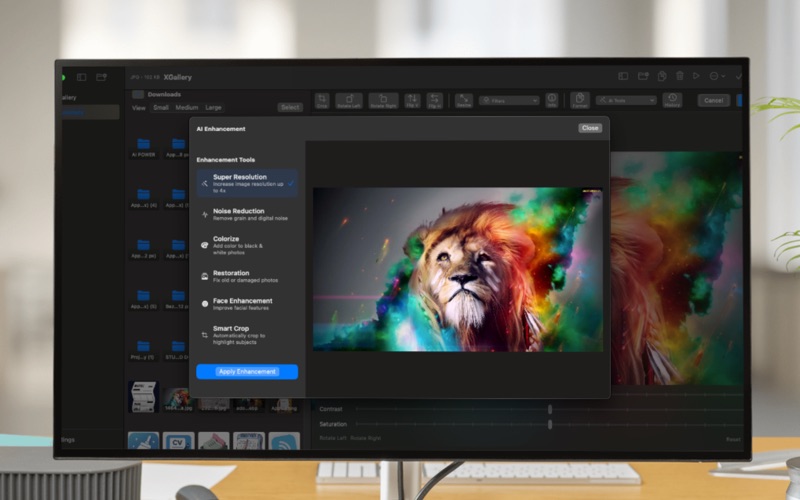This screenshot has height=500, width=800.
Task: Click the Reset button below the sliders
Action: (x=733, y=439)
